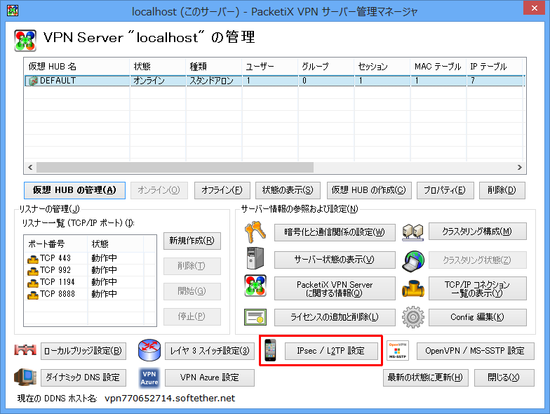Click the TCP 8888 listener icon
The width and height of the screenshot is (550, 414).
[x=33, y=295]
